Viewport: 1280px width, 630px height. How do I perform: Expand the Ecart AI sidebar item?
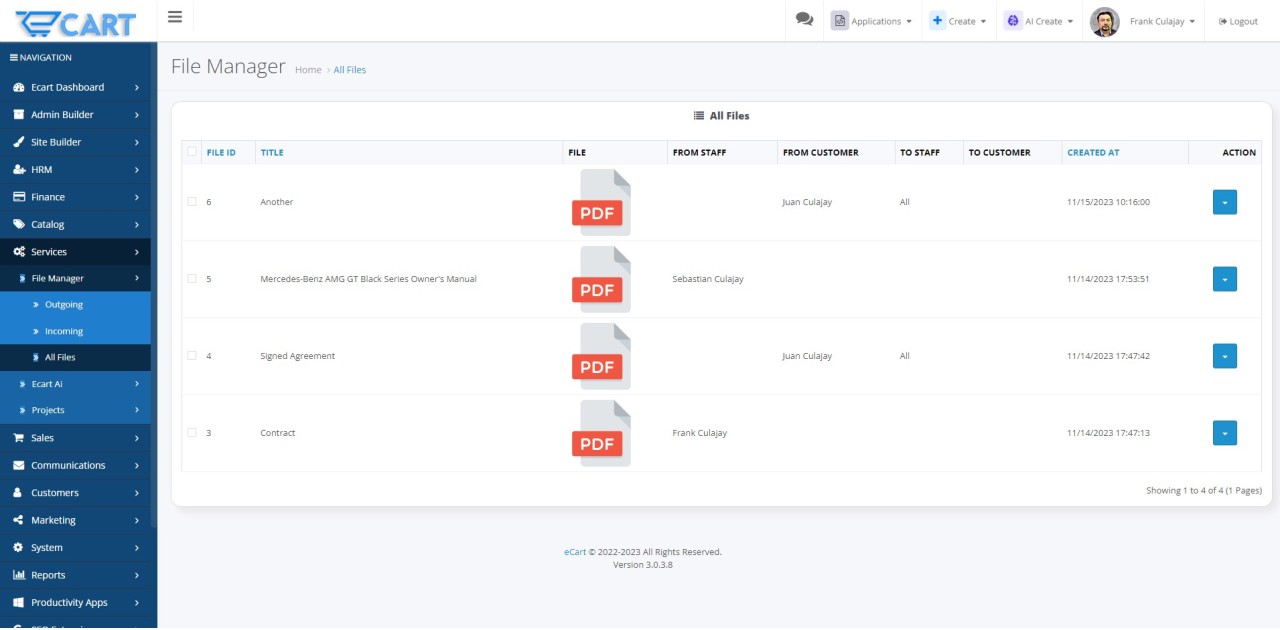(75, 384)
